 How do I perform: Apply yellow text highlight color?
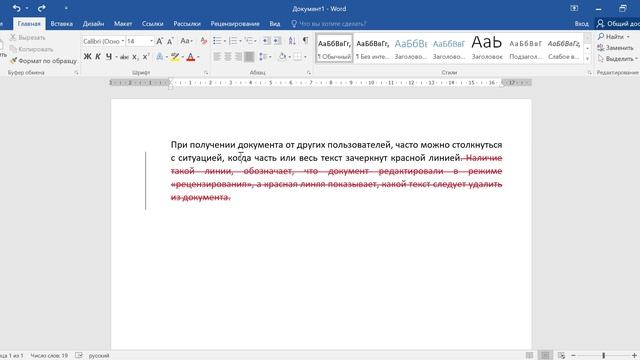click(x=175, y=57)
